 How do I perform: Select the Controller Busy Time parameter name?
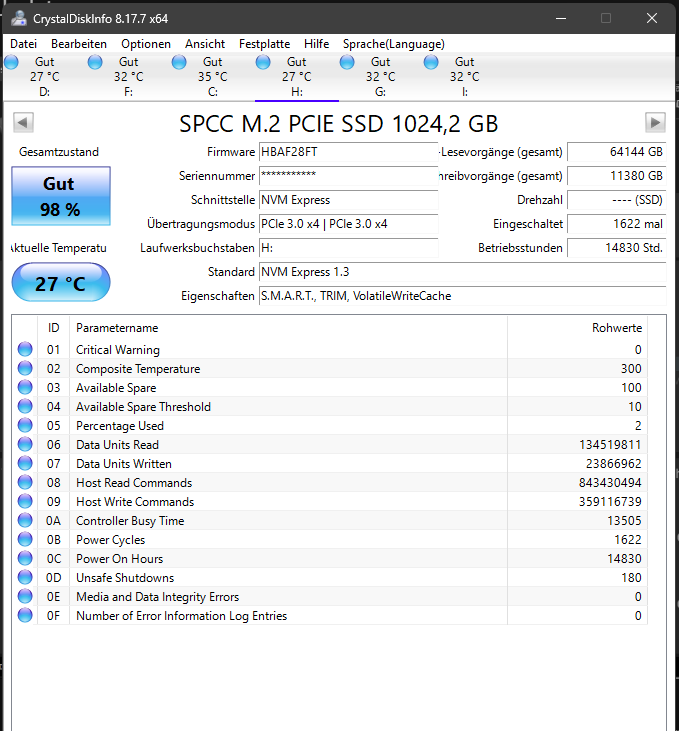click(x=130, y=520)
